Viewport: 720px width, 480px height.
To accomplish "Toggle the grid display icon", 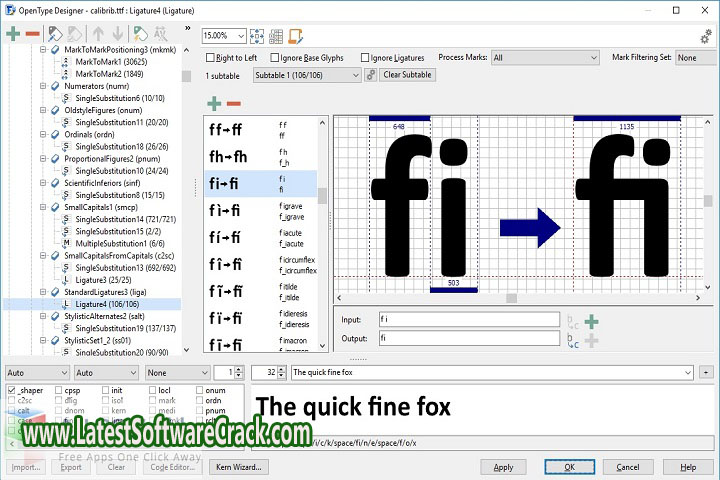I will pyautogui.click(x=276, y=36).
